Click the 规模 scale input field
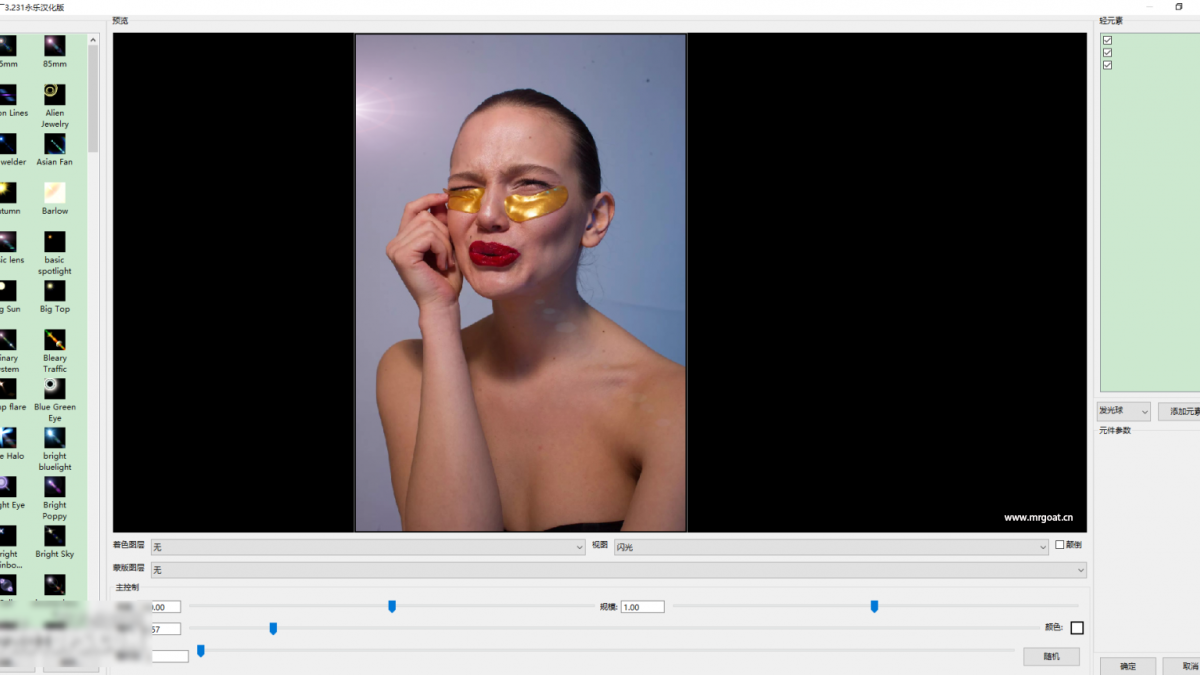Screen dimensions: 1200x675 click(x=642, y=607)
